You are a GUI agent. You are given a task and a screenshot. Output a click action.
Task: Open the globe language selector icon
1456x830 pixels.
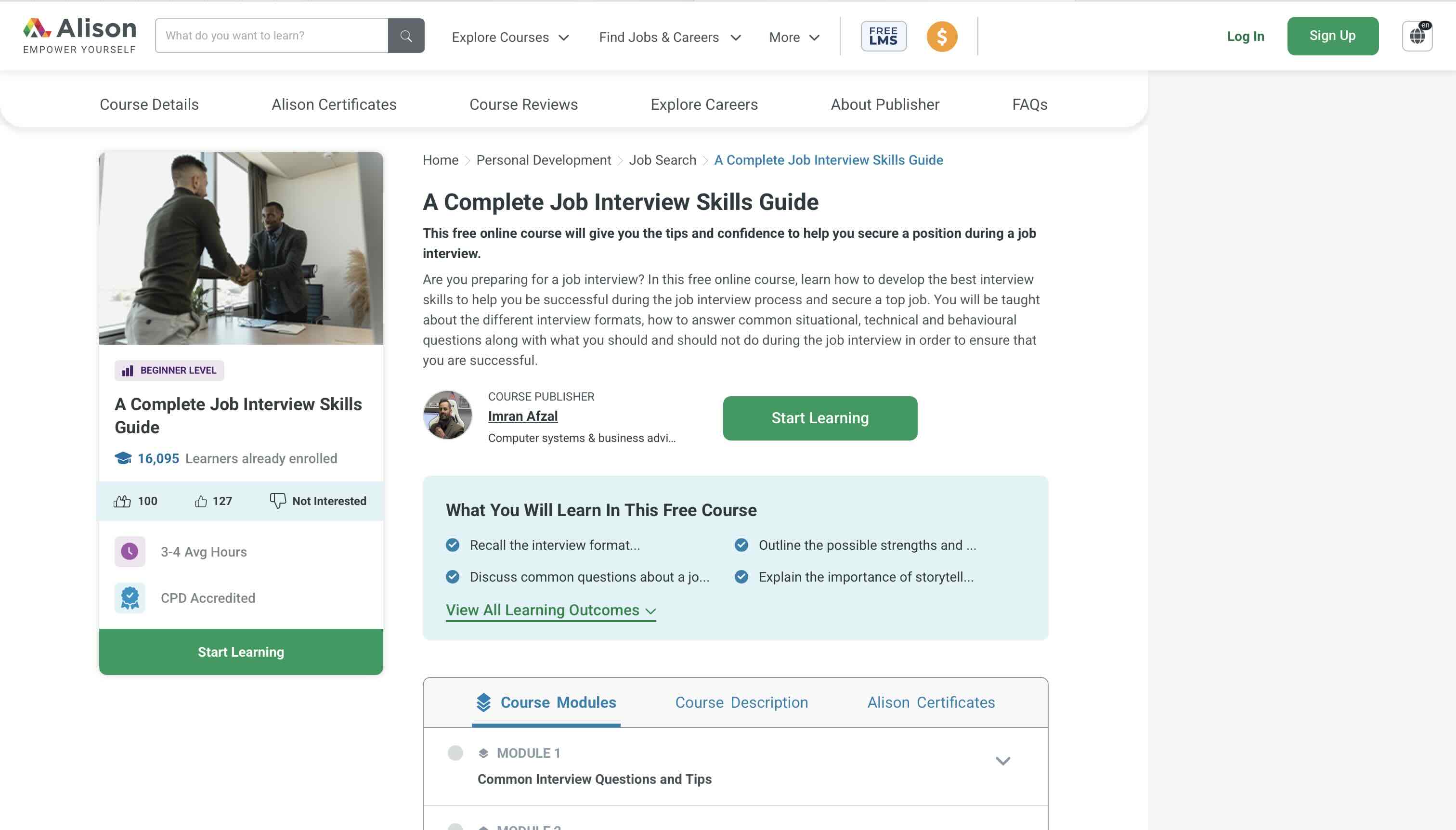pyautogui.click(x=1417, y=36)
